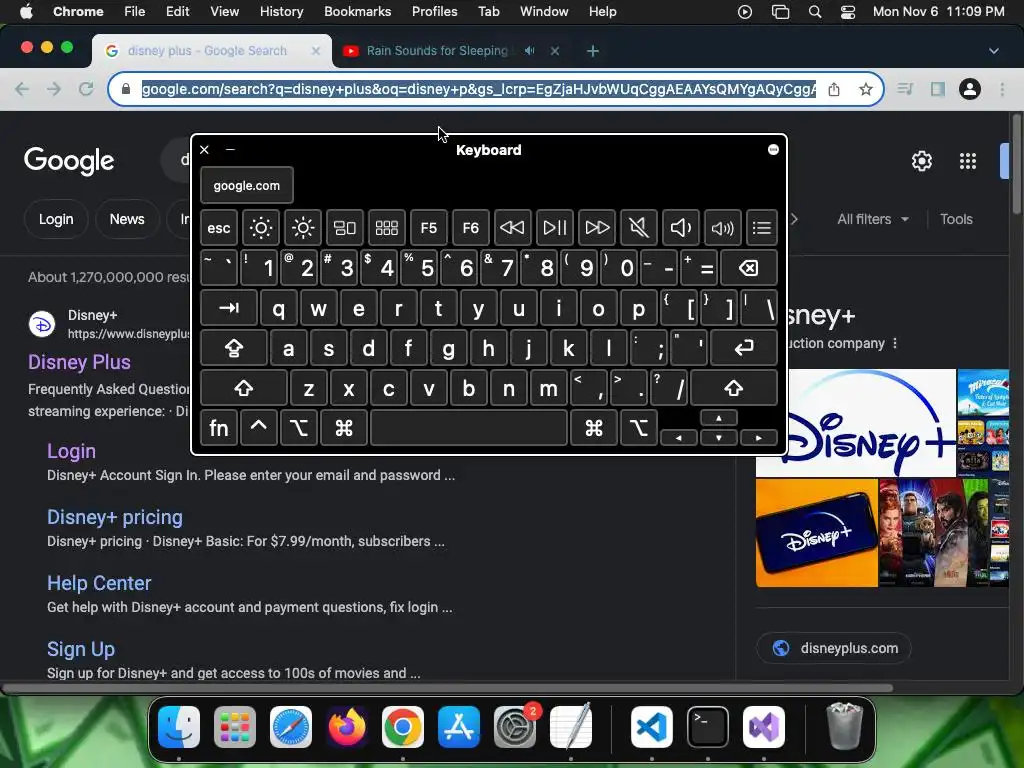Open the Sign Up sitelink

click(81, 649)
